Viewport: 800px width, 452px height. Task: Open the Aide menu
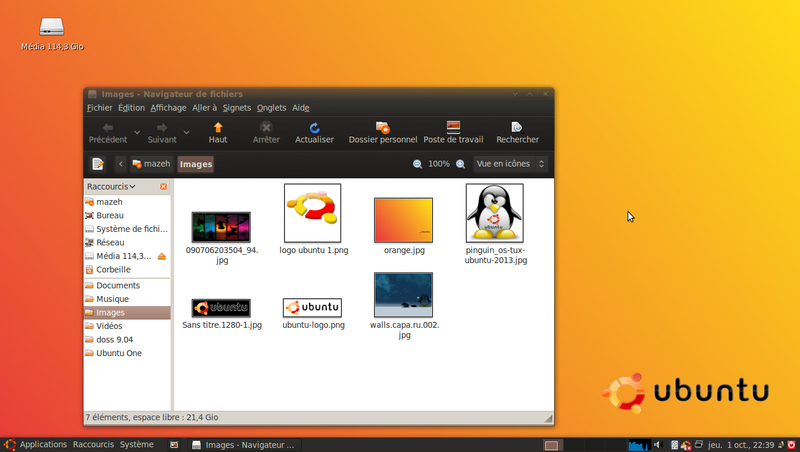301,108
